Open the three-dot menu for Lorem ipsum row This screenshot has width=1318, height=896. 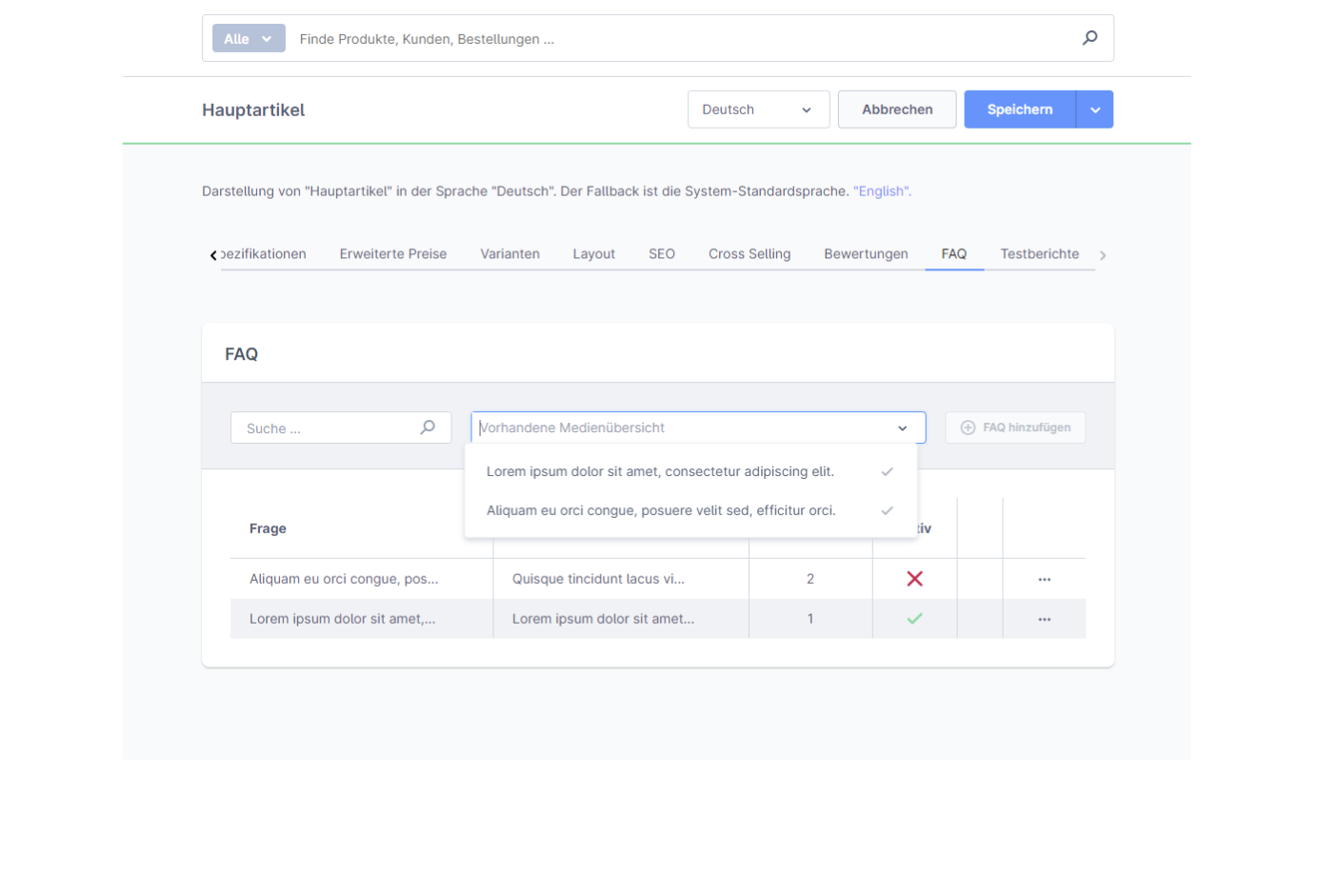[1045, 619]
